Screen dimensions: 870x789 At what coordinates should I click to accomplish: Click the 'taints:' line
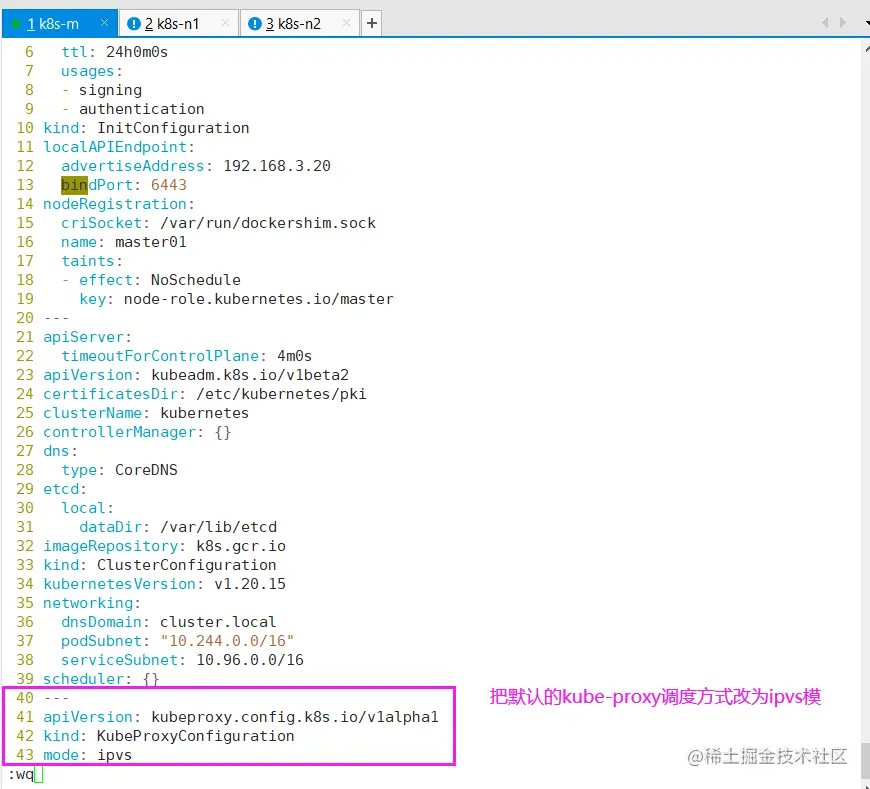(92, 261)
